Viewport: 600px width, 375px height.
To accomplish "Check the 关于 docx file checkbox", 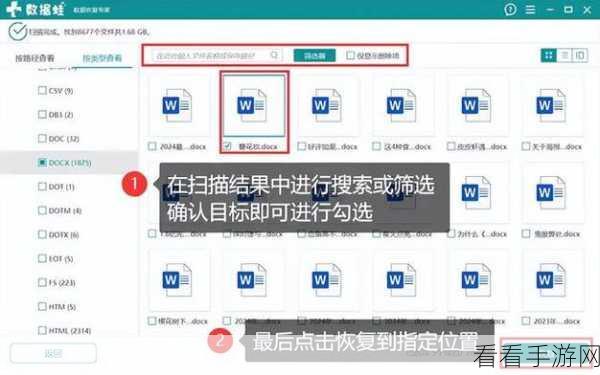I will 526,146.
